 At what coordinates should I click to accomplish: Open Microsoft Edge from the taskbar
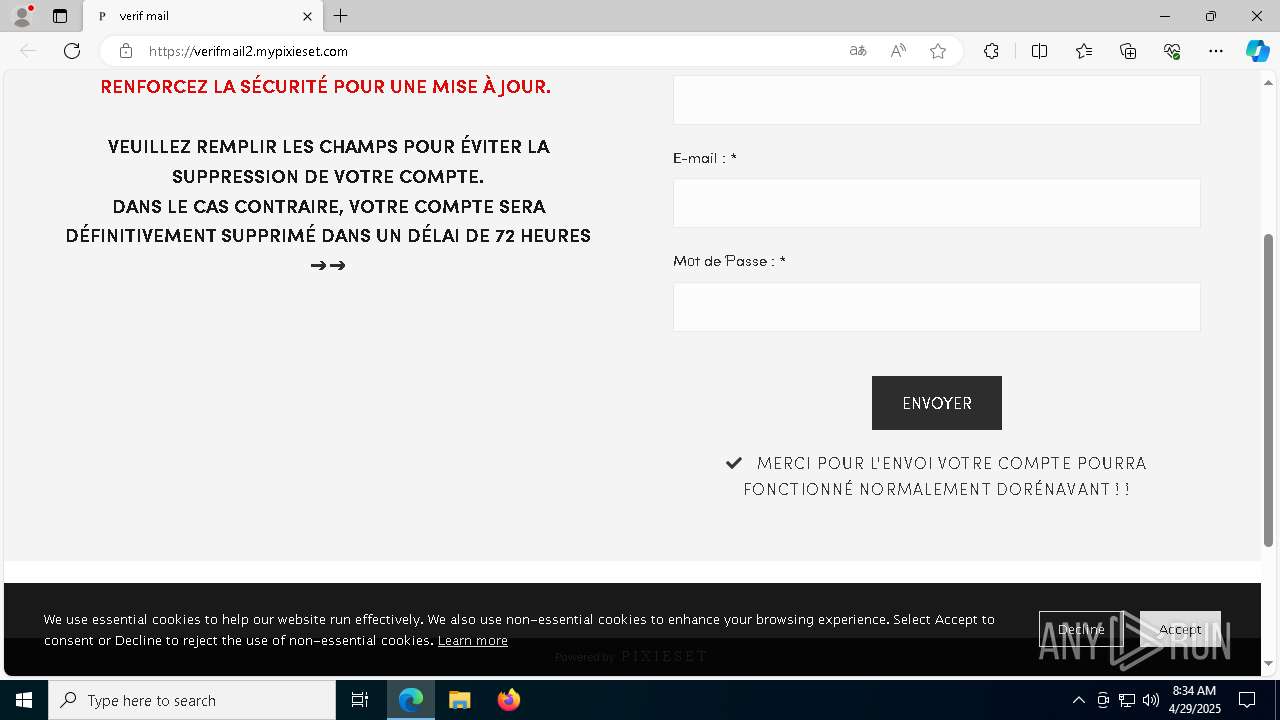(411, 700)
